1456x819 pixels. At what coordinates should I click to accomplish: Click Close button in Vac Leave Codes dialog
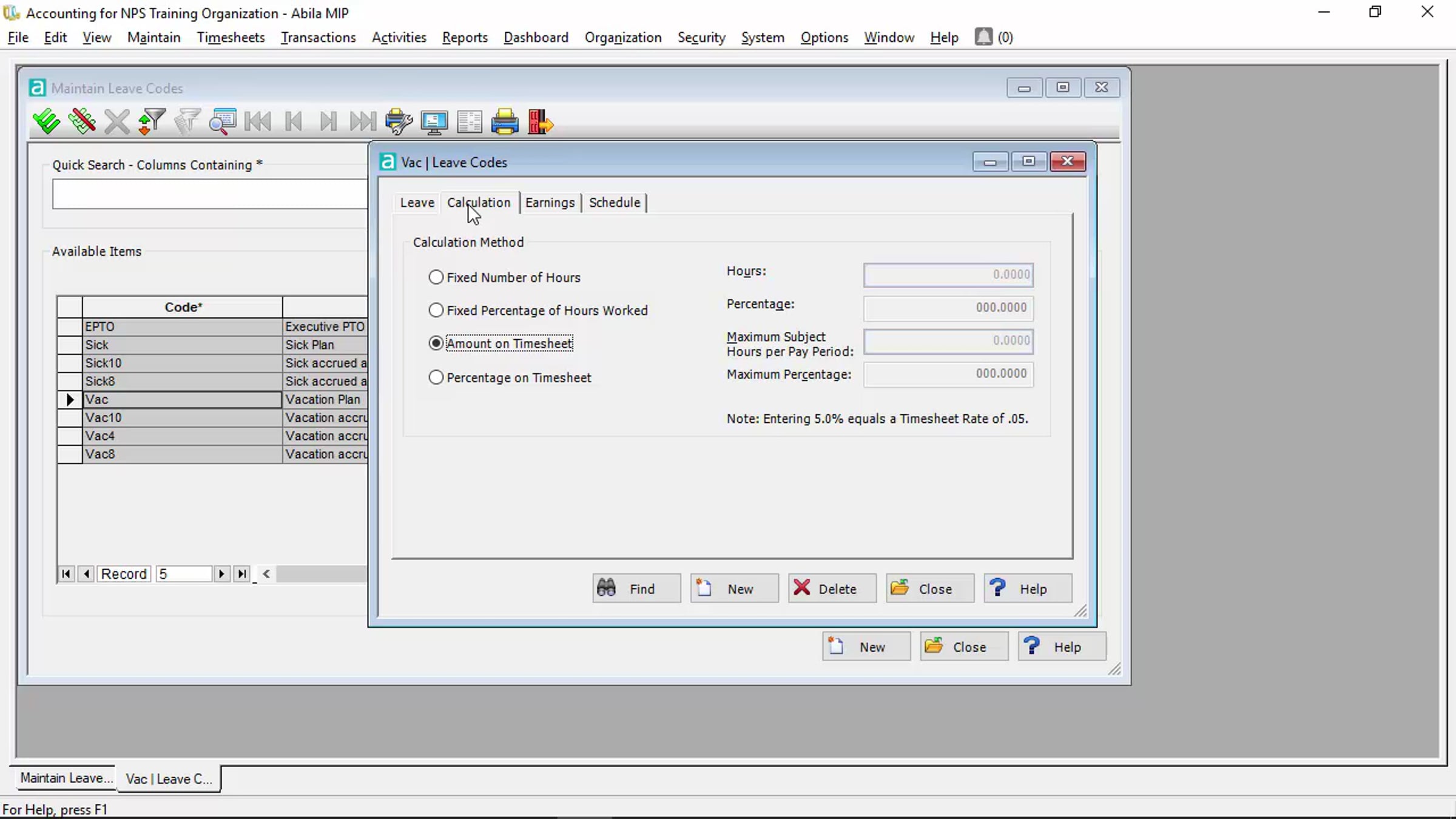pos(930,588)
